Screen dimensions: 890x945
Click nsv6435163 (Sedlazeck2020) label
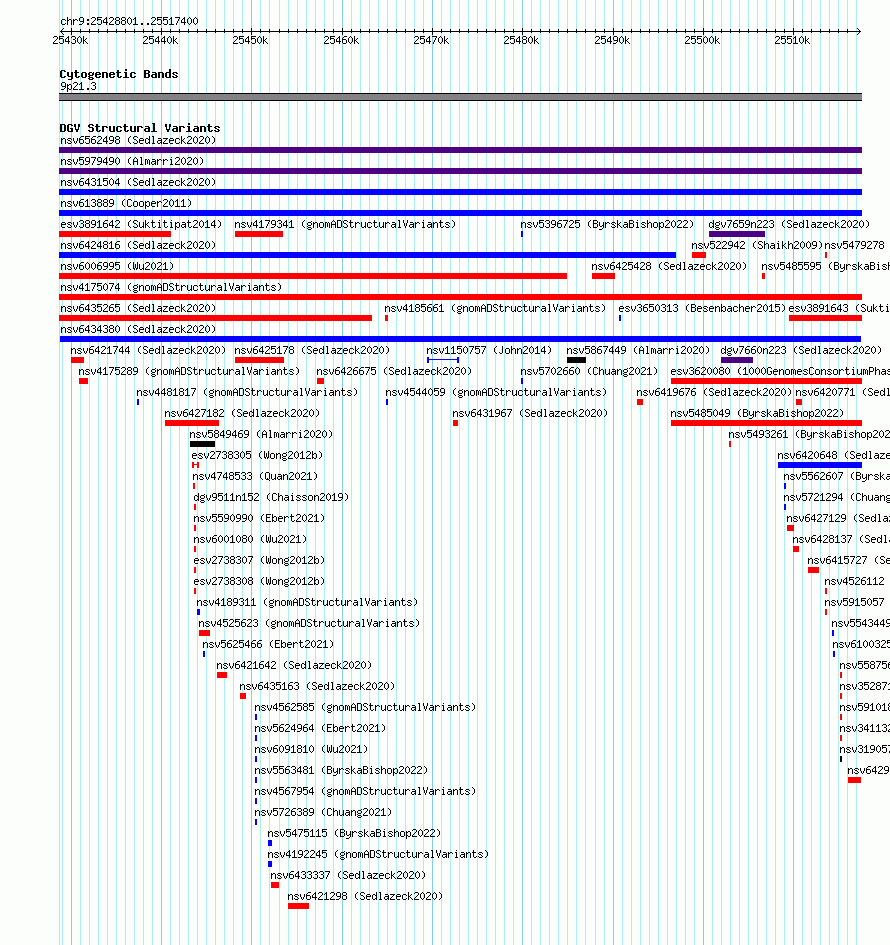(x=317, y=686)
